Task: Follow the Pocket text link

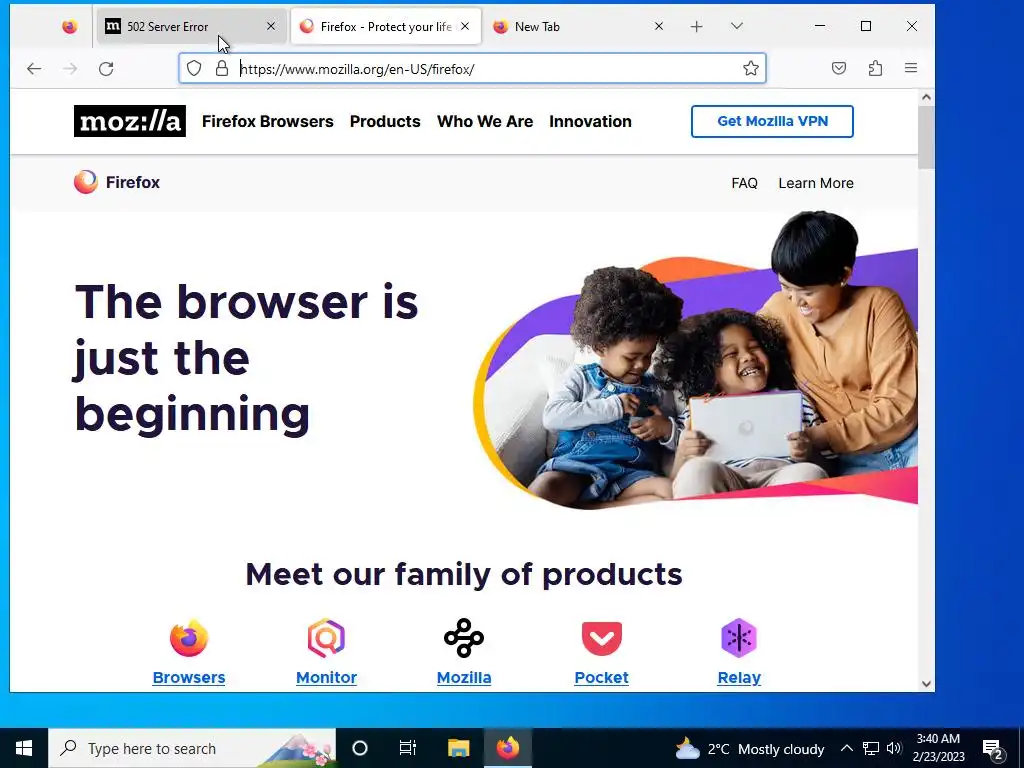Action: 601,678
